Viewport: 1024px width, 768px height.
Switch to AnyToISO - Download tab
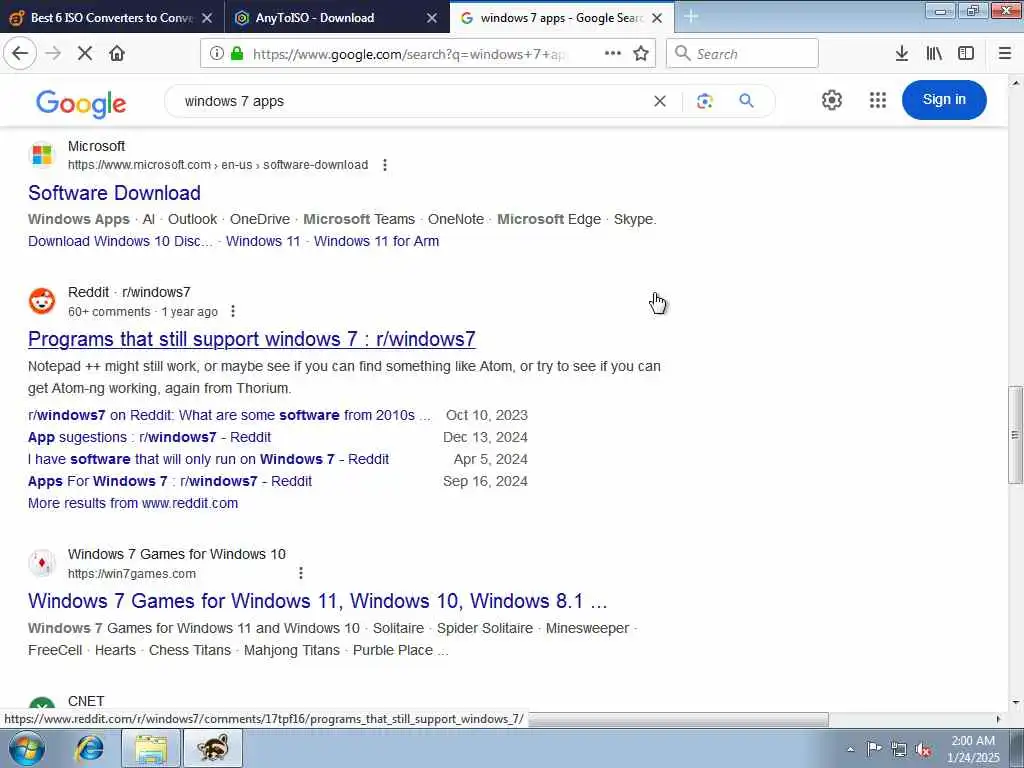point(315,18)
